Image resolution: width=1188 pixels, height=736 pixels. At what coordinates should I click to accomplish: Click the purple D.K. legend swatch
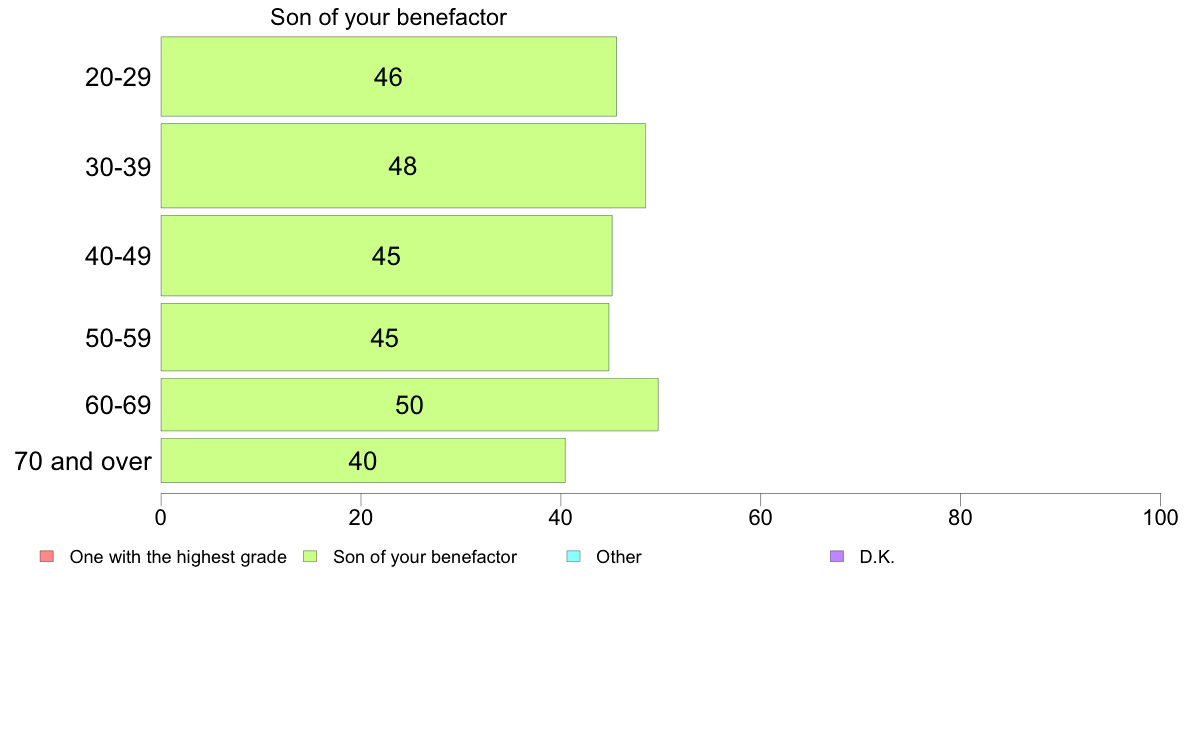836,556
